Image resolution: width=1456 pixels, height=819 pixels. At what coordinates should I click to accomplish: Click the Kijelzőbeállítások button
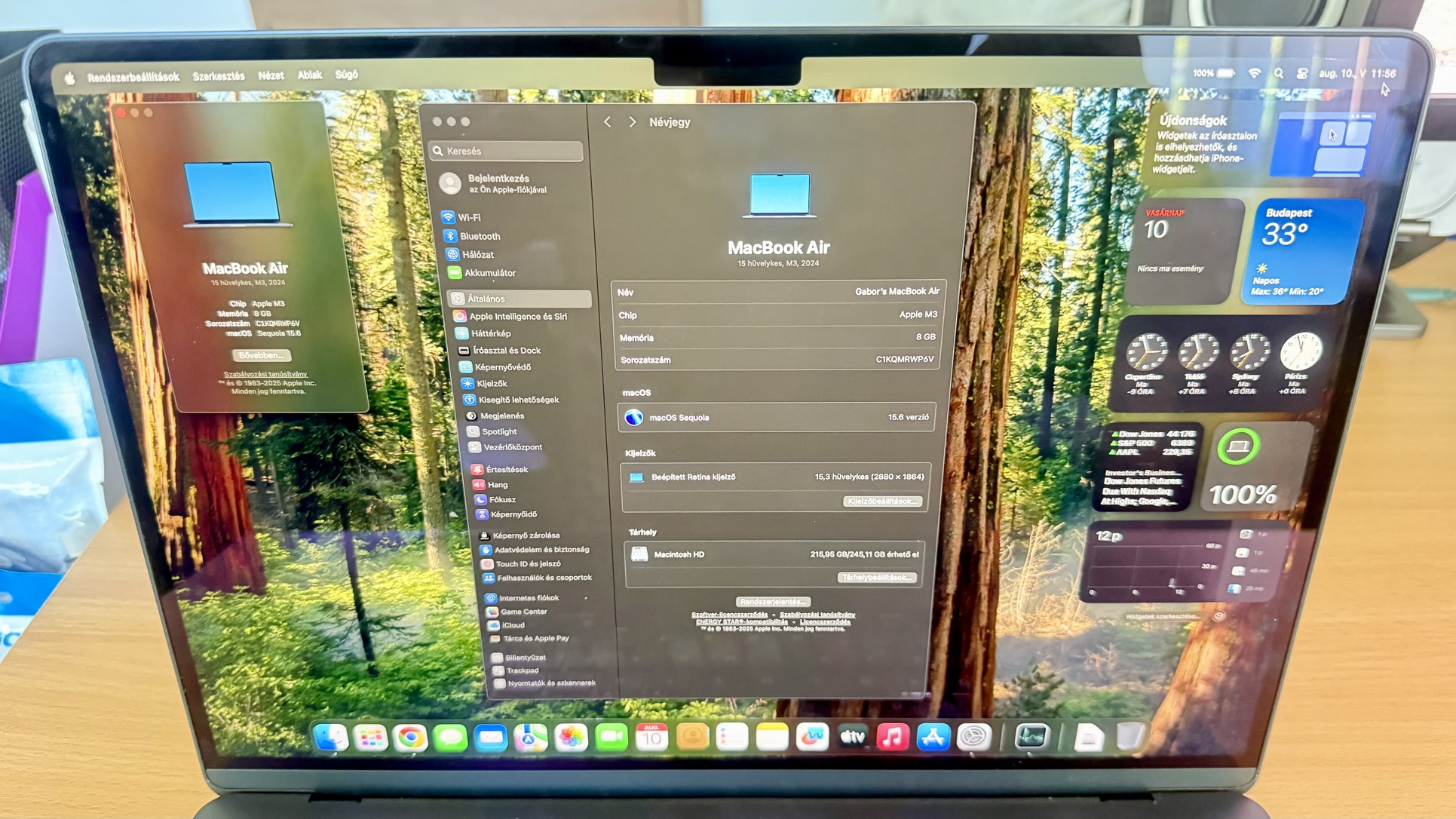(881, 502)
